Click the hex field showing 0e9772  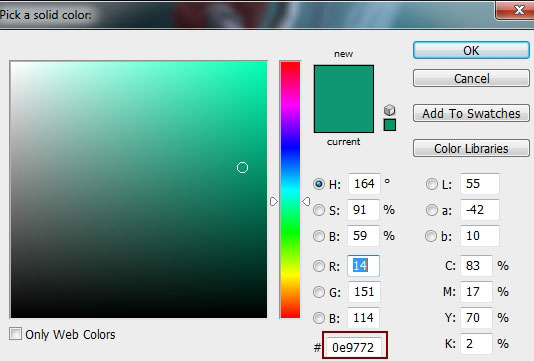click(x=355, y=347)
